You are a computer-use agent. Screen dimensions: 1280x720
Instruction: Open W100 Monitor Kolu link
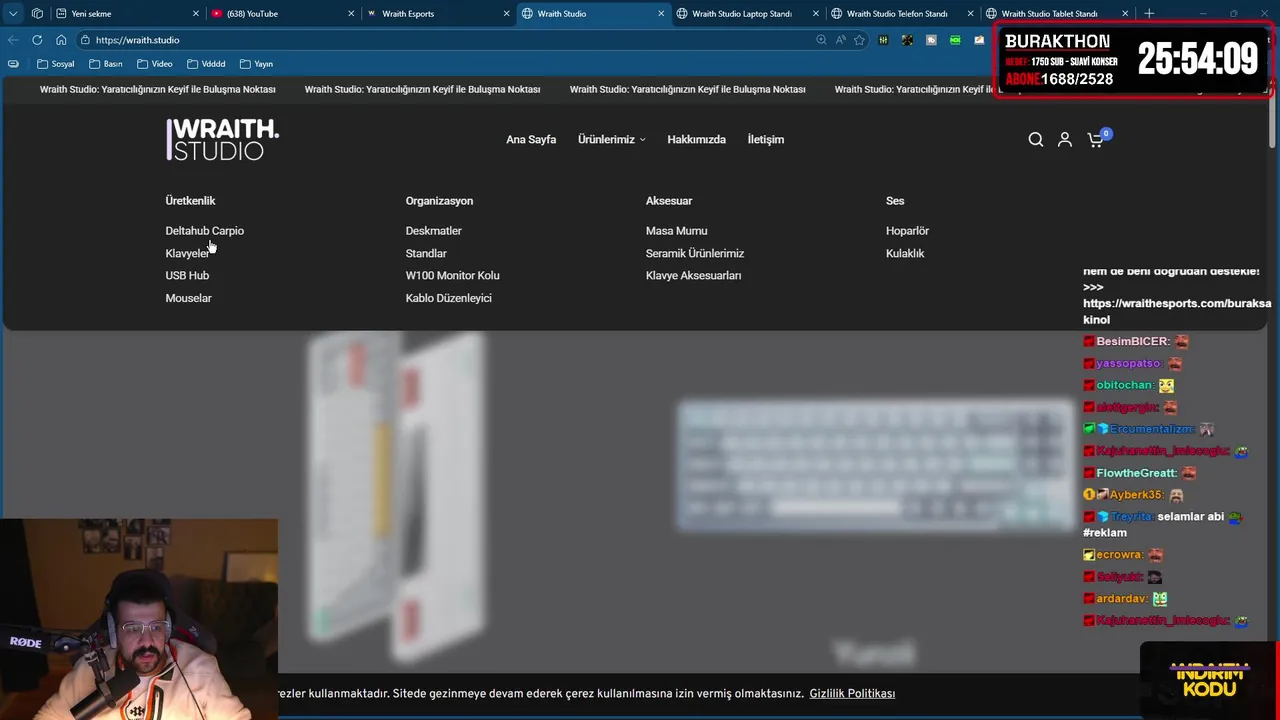[x=452, y=275]
